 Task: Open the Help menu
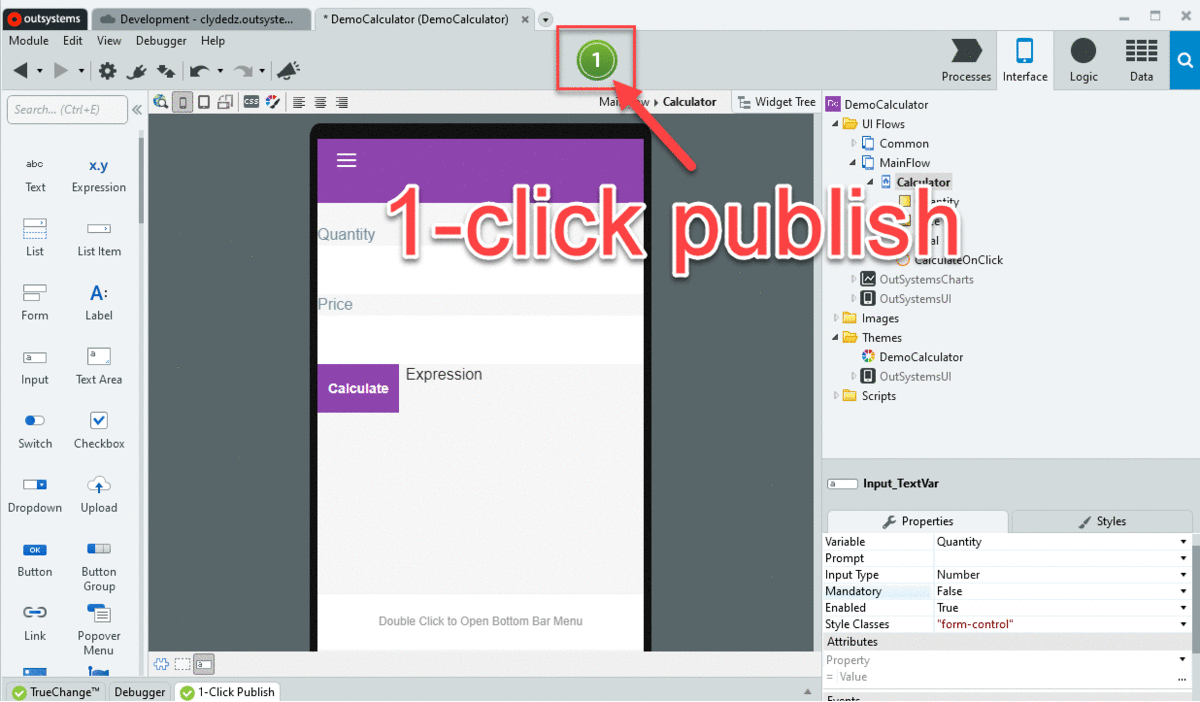[213, 41]
